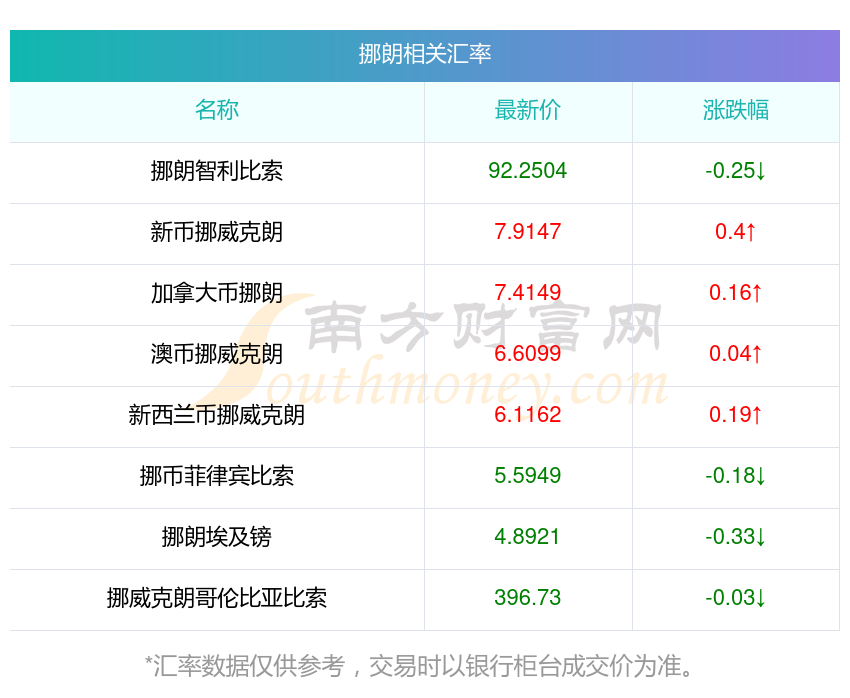
Task: Select the 最新价 column header
Action: coord(527,110)
